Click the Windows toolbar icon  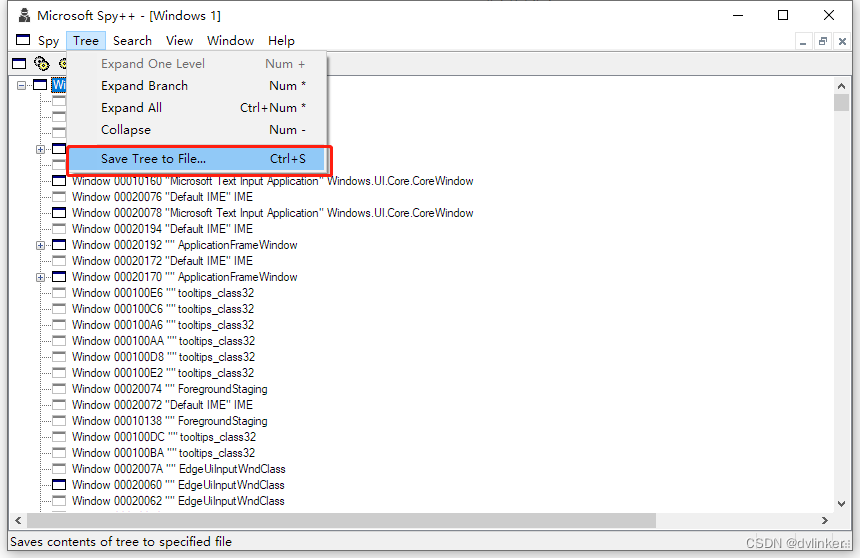(19, 64)
